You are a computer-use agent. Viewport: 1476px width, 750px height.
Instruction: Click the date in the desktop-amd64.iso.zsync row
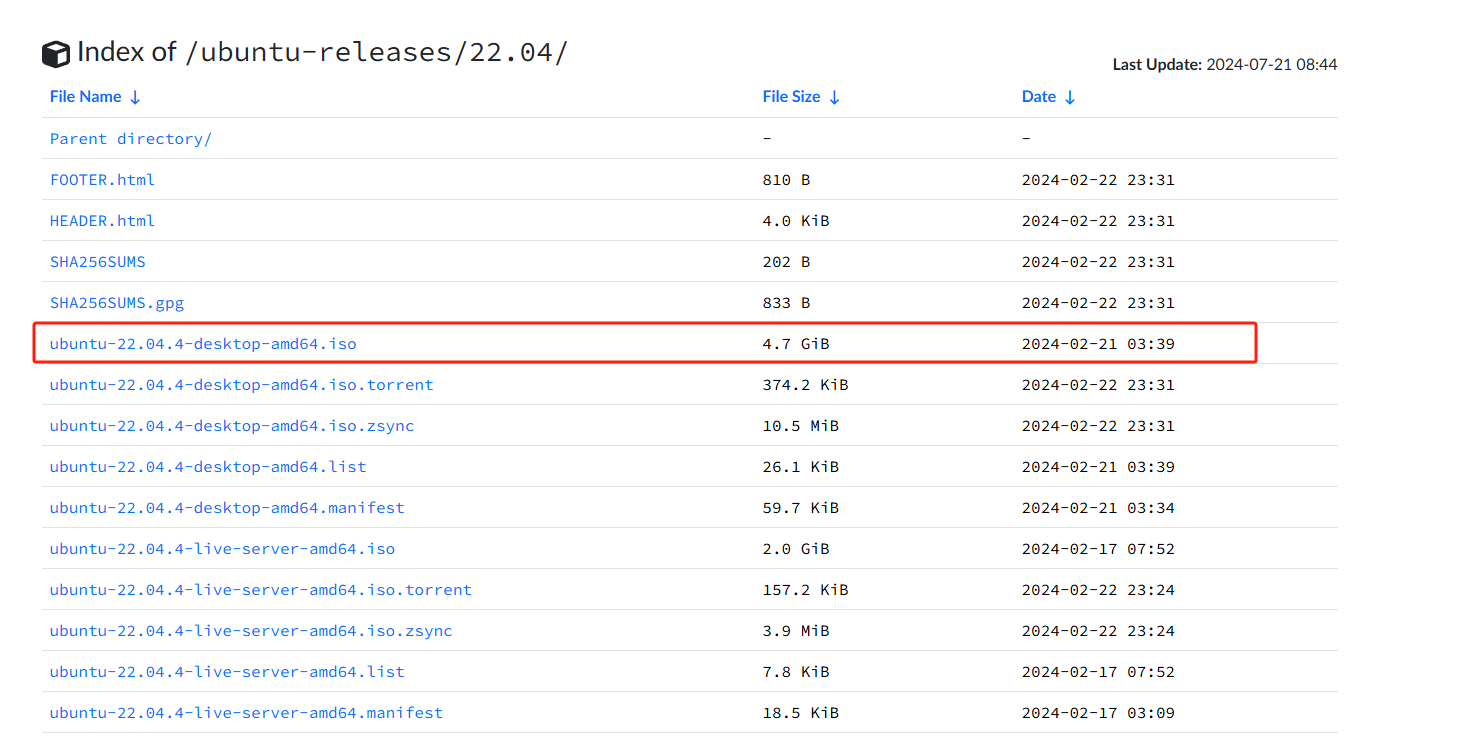(1098, 426)
